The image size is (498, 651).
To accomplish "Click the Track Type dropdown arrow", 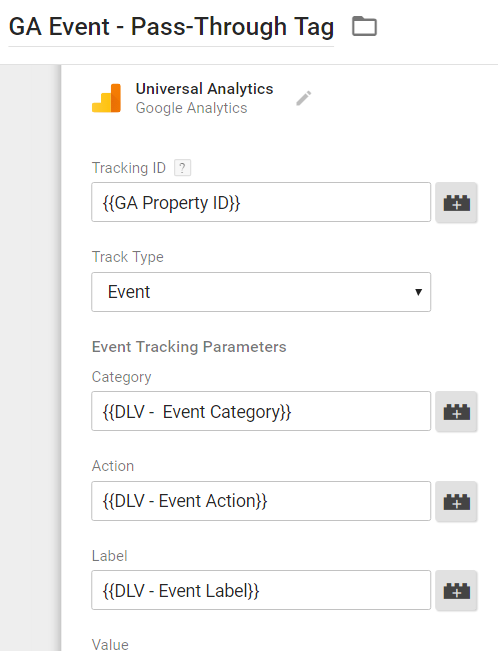I will click(418, 292).
